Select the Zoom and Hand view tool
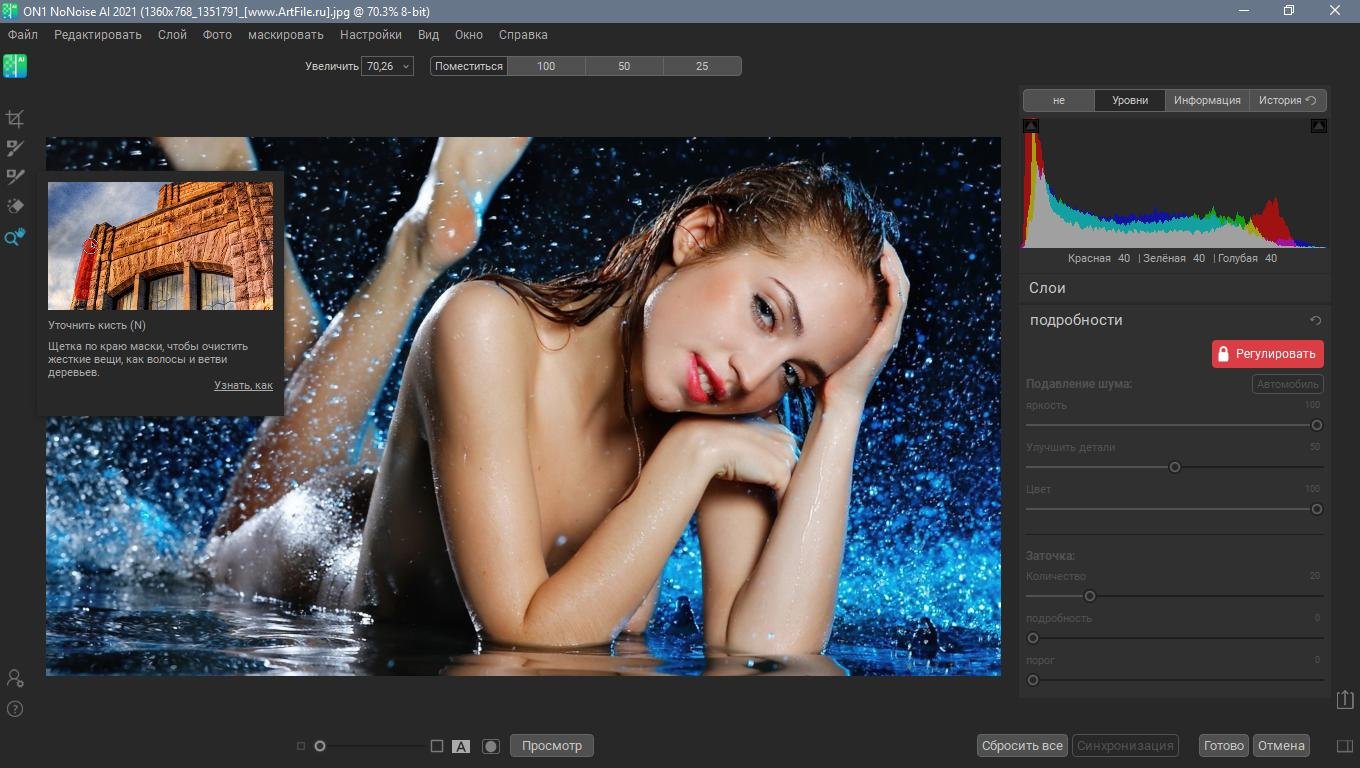Image resolution: width=1360 pixels, height=768 pixels. [x=15, y=237]
